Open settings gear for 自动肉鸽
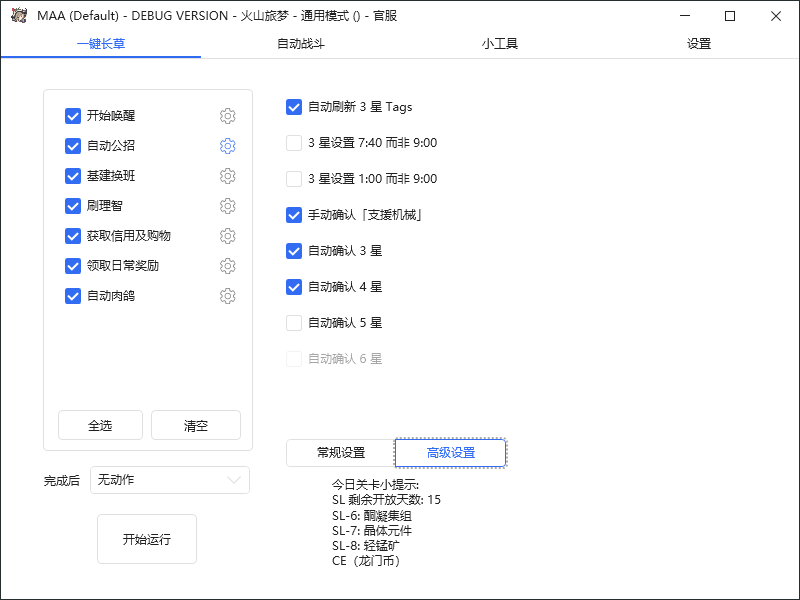This screenshot has height=600, width=800. click(227, 296)
